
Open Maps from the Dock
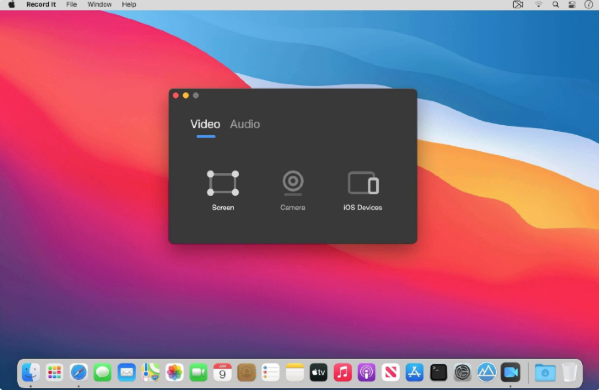click(151, 372)
